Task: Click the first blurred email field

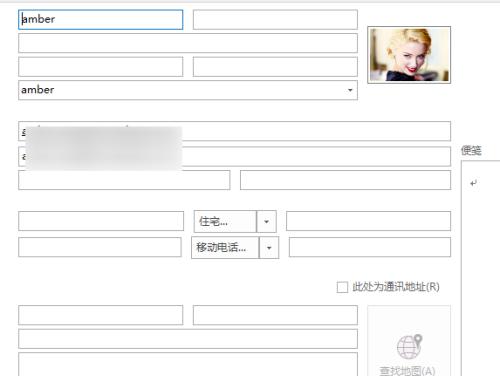Action: [234, 131]
